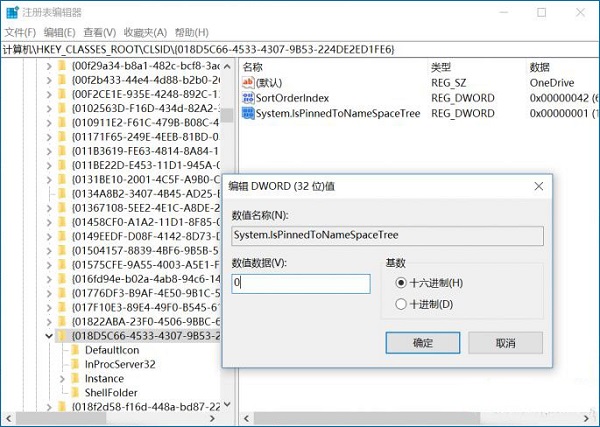
Task: Select the DefaultIcon subkey
Action: 112,350
